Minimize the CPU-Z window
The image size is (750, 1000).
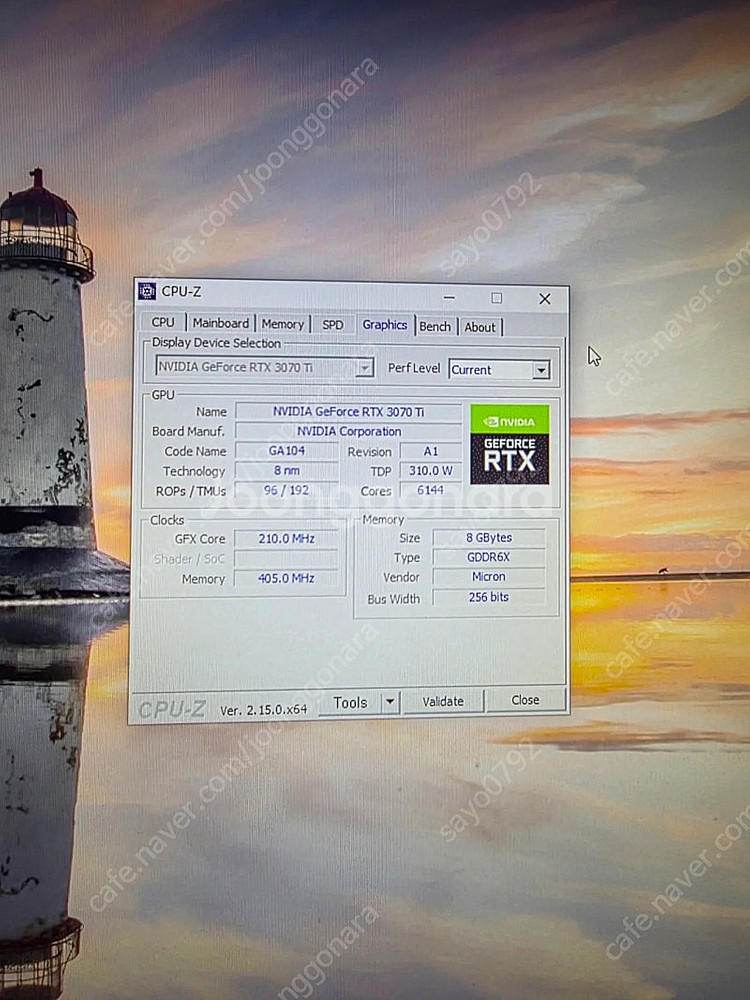tap(450, 297)
